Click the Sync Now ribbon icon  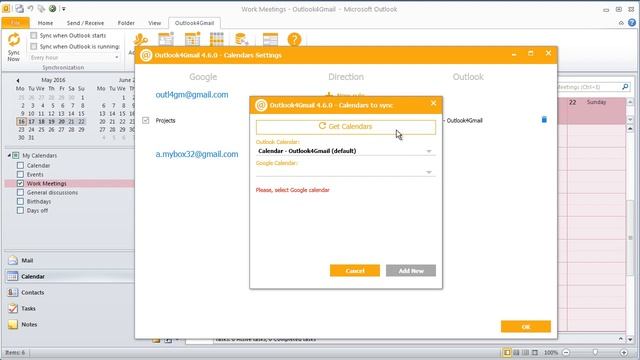tap(13, 40)
